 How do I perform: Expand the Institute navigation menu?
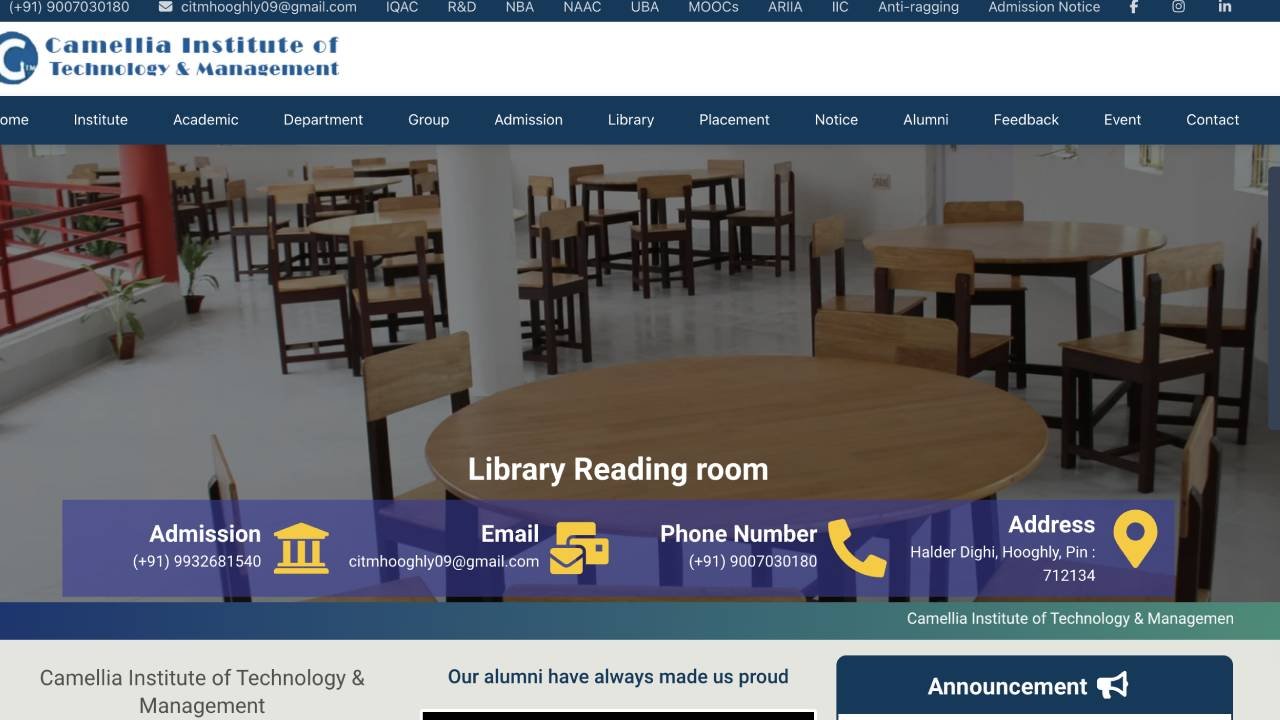(100, 120)
